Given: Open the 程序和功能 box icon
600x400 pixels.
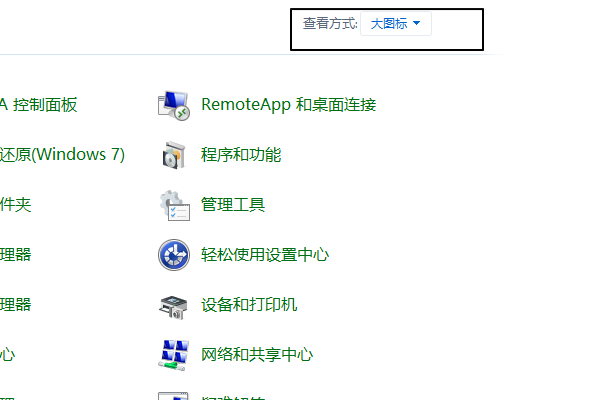Looking at the screenshot, I should pyautogui.click(x=174, y=155).
